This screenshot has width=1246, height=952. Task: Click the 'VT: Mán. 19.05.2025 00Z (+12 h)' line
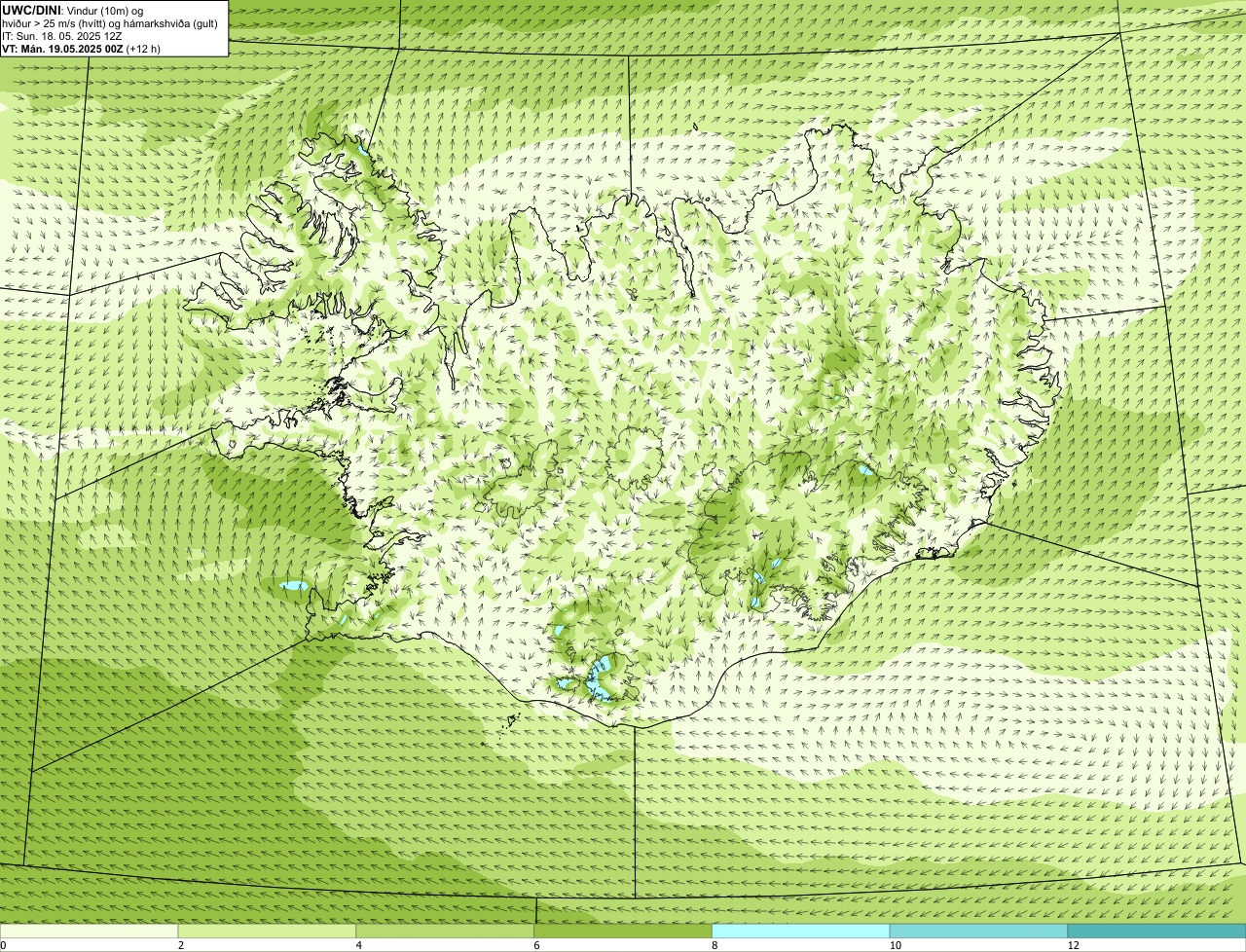pos(81,49)
